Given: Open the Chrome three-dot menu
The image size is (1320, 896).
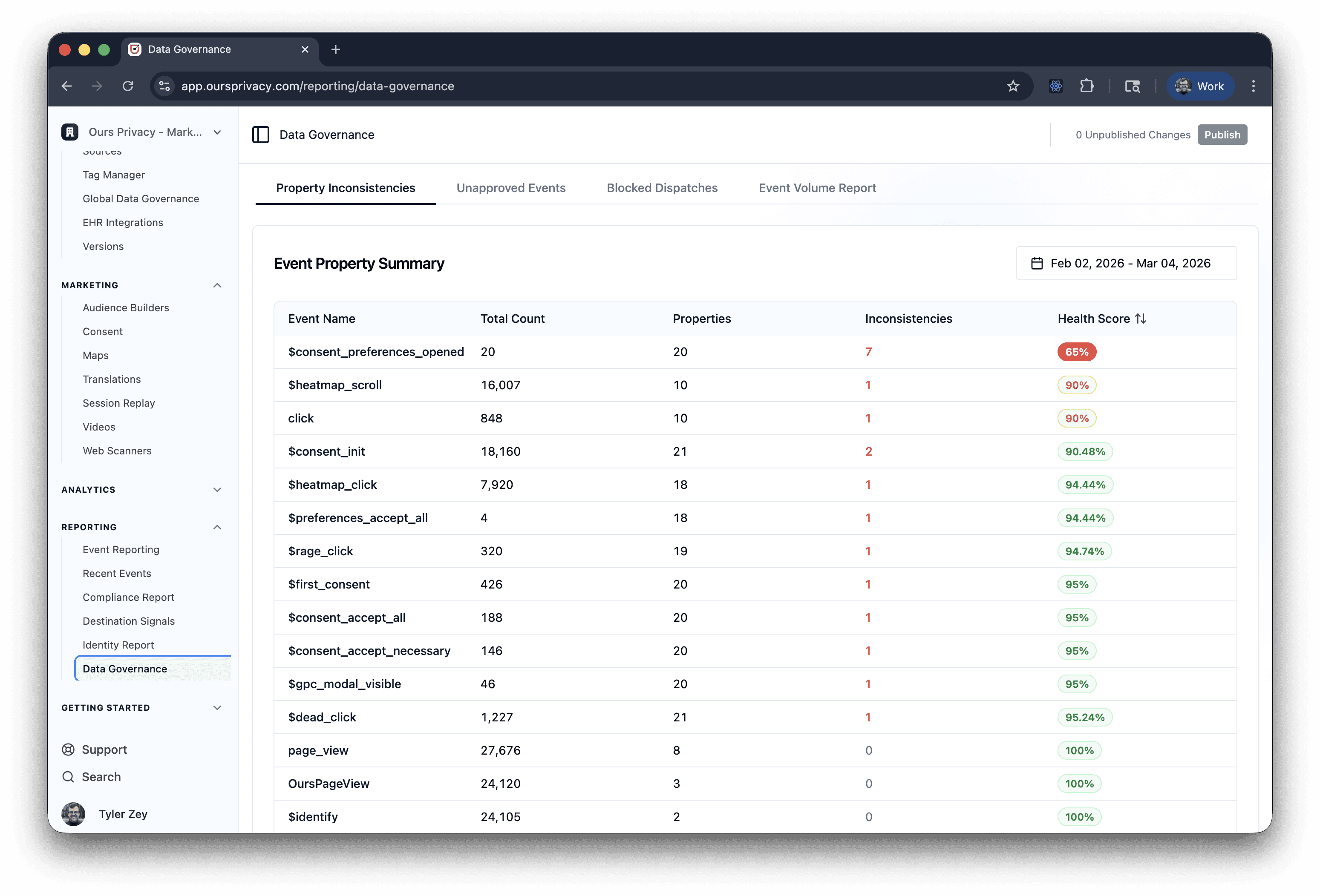Looking at the screenshot, I should [1253, 86].
